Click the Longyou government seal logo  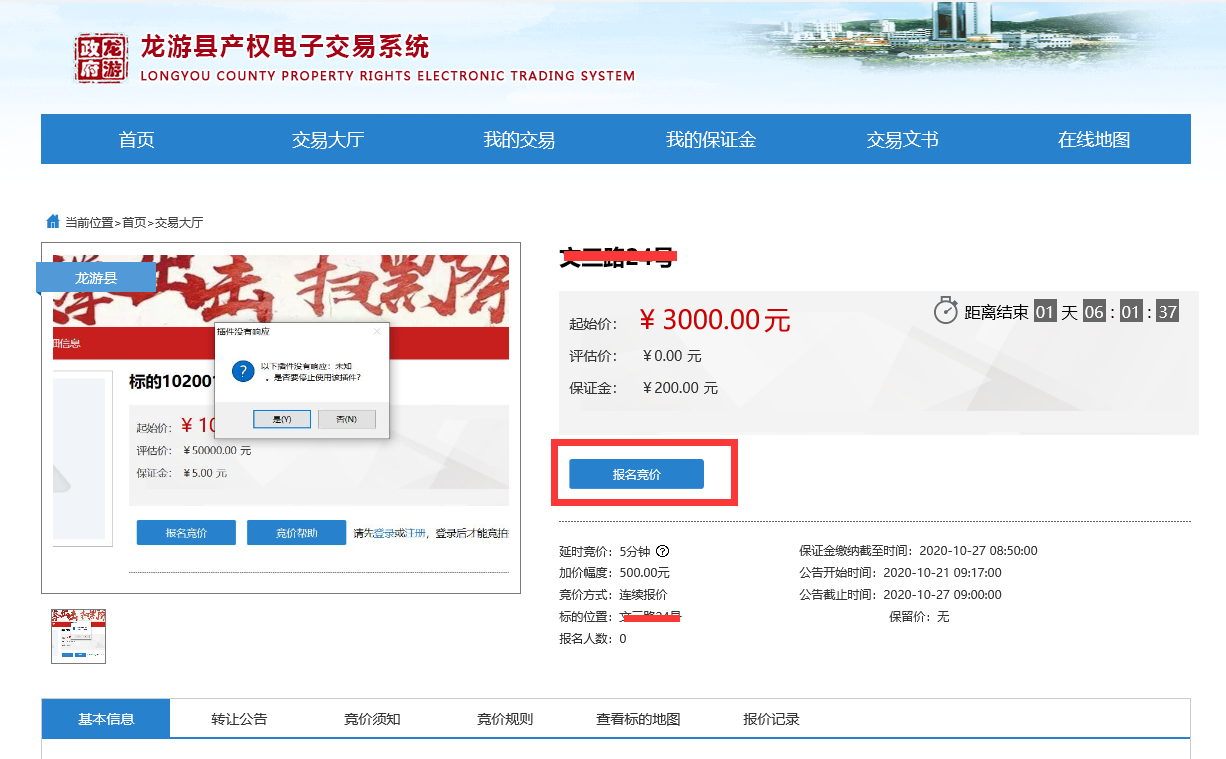[x=101, y=57]
